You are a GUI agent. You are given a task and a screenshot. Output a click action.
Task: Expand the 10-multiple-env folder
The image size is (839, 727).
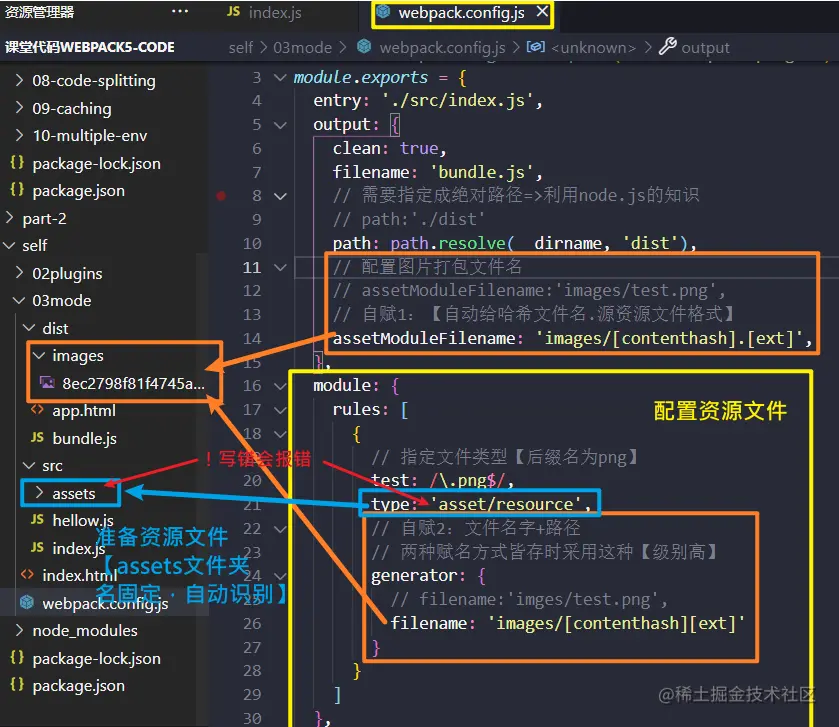coord(89,136)
